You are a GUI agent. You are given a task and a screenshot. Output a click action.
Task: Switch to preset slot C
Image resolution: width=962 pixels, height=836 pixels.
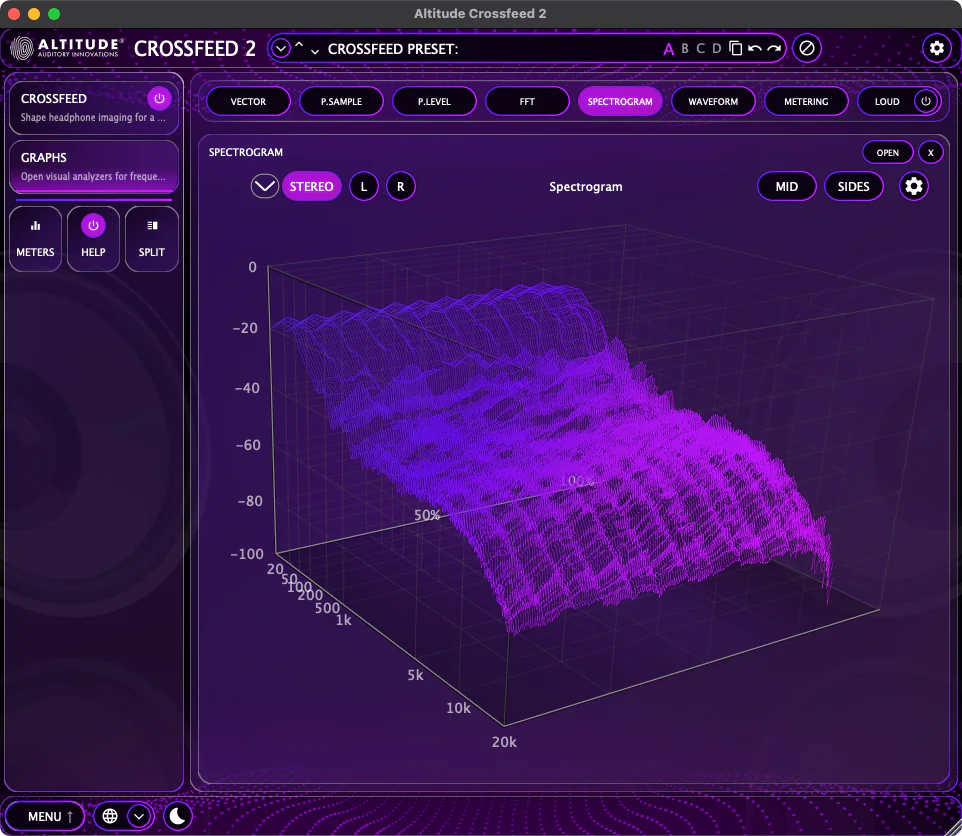click(x=701, y=48)
